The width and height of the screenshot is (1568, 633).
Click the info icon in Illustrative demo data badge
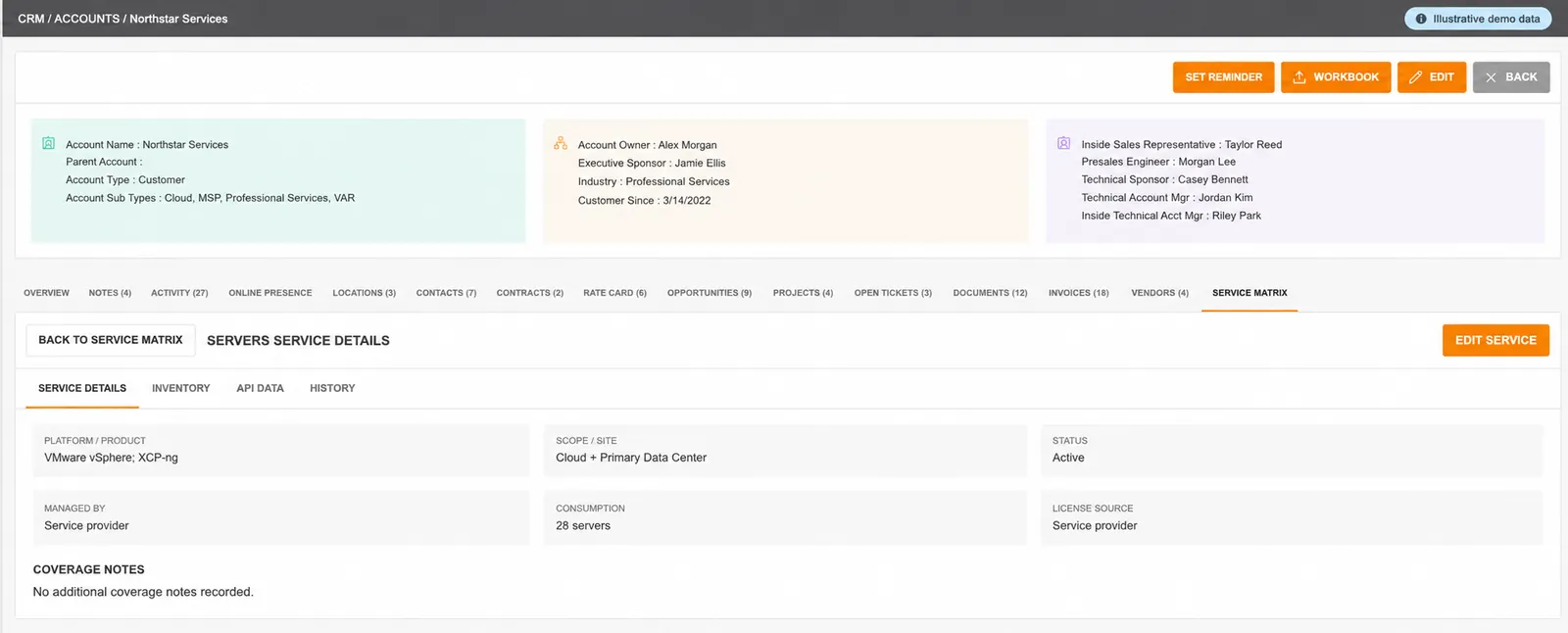pos(1421,19)
